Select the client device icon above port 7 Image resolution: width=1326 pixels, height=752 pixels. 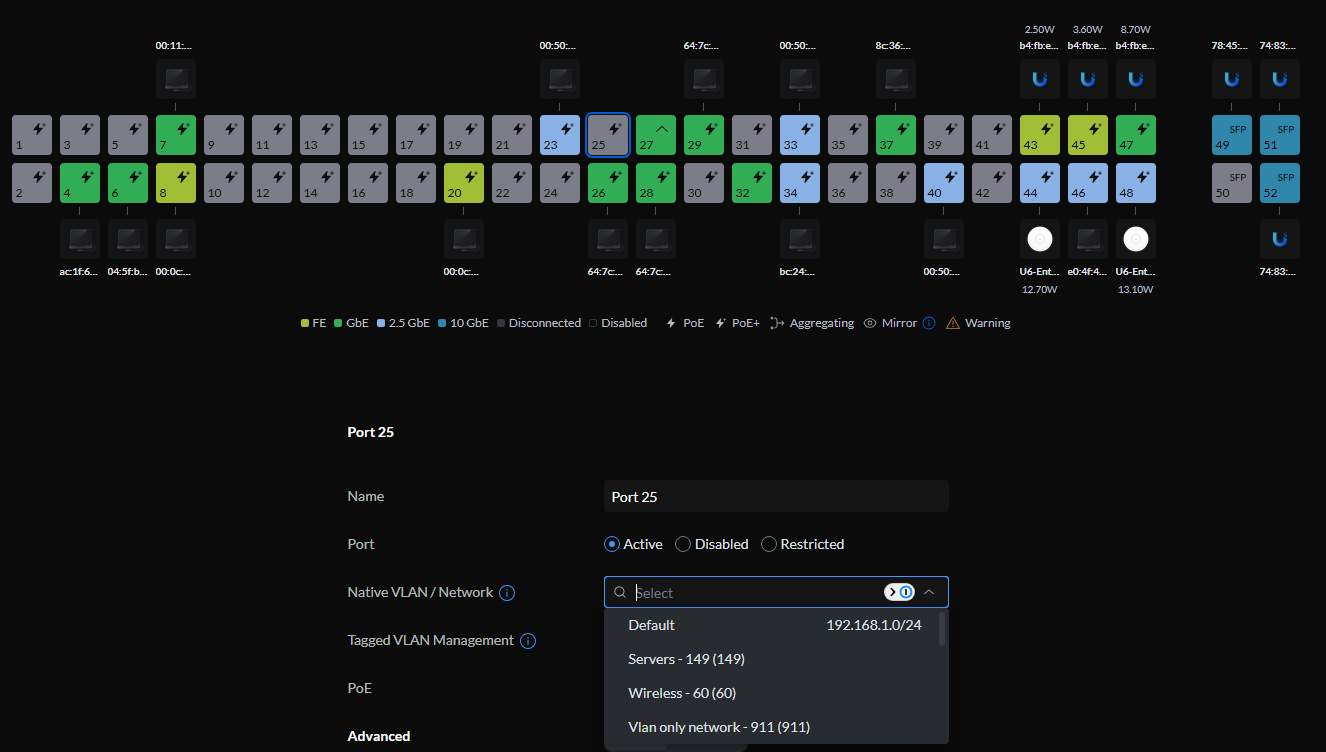coord(175,79)
